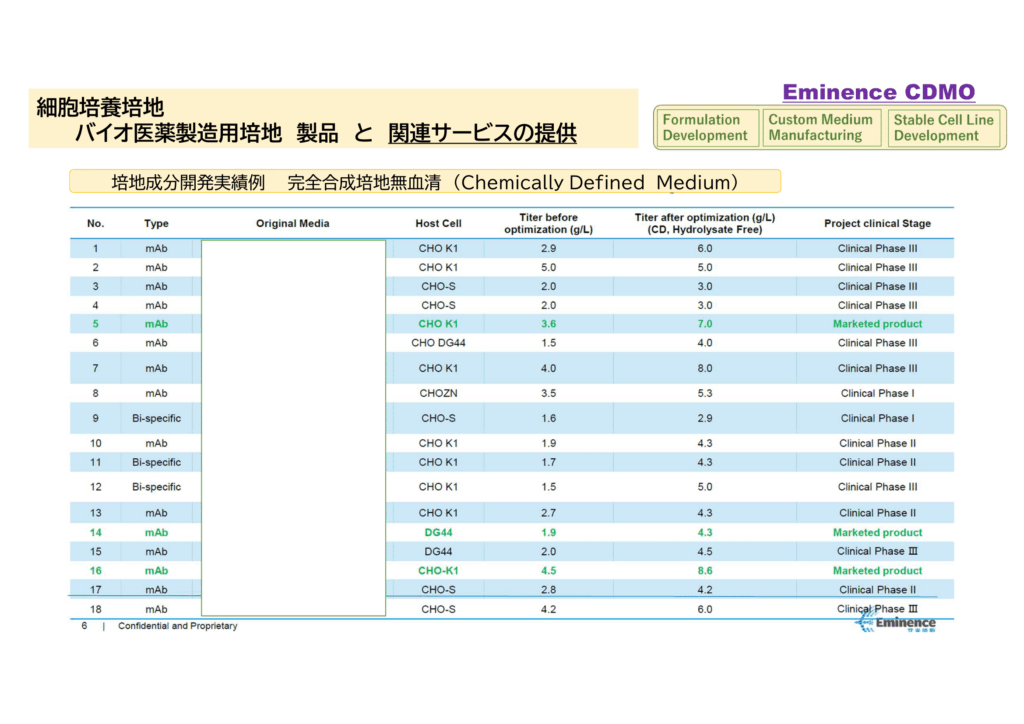The height and width of the screenshot is (724, 1024).
Task: Click the "Confidential and Proprietary" footer text
Action: [178, 625]
